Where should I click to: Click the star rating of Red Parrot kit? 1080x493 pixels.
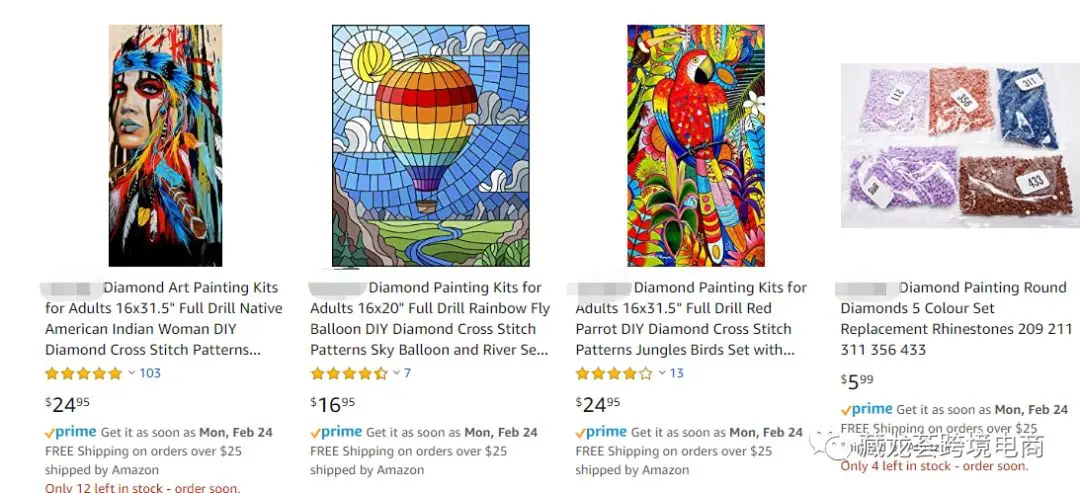(613, 373)
